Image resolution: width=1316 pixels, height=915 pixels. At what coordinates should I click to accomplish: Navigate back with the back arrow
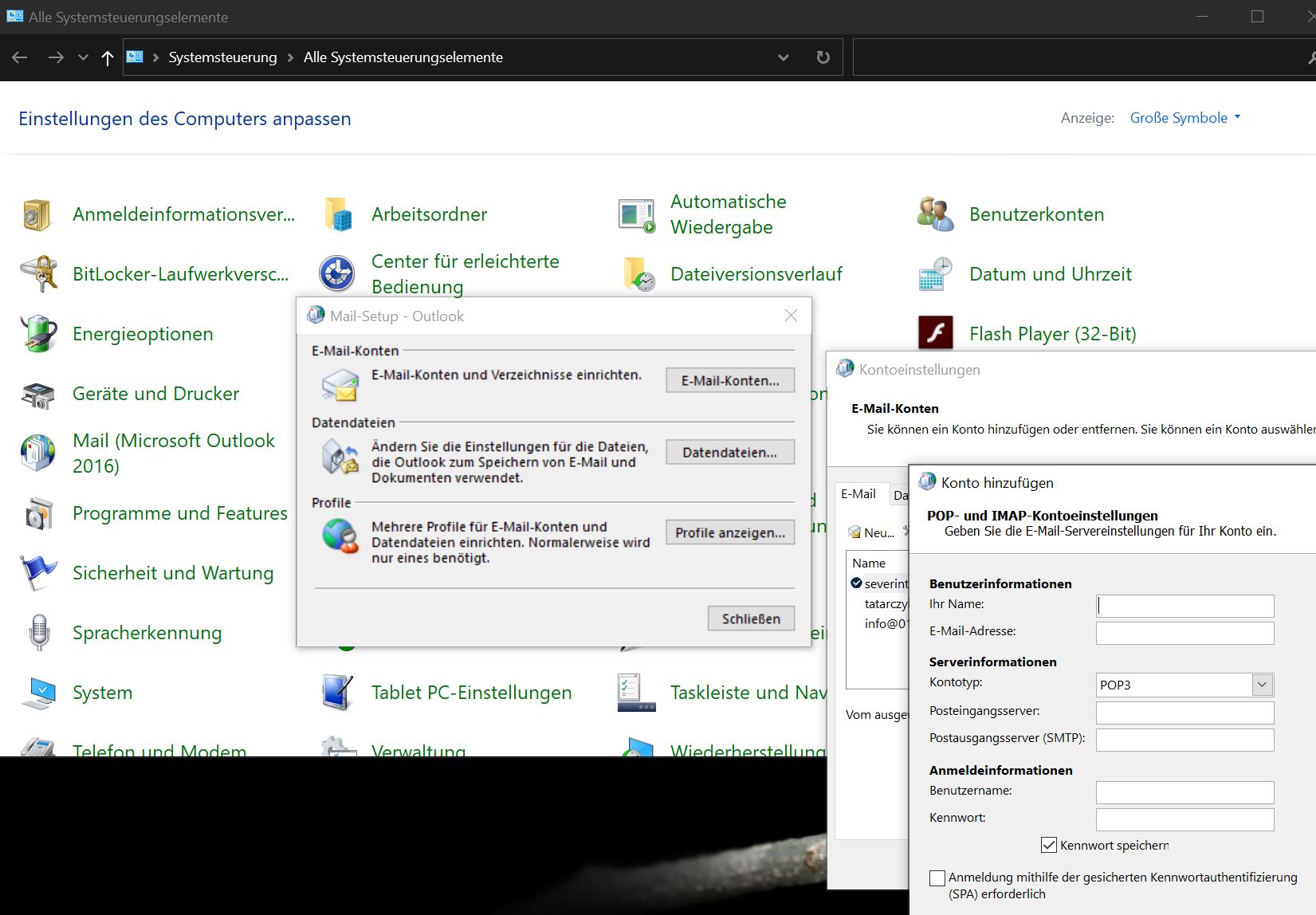pyautogui.click(x=20, y=57)
